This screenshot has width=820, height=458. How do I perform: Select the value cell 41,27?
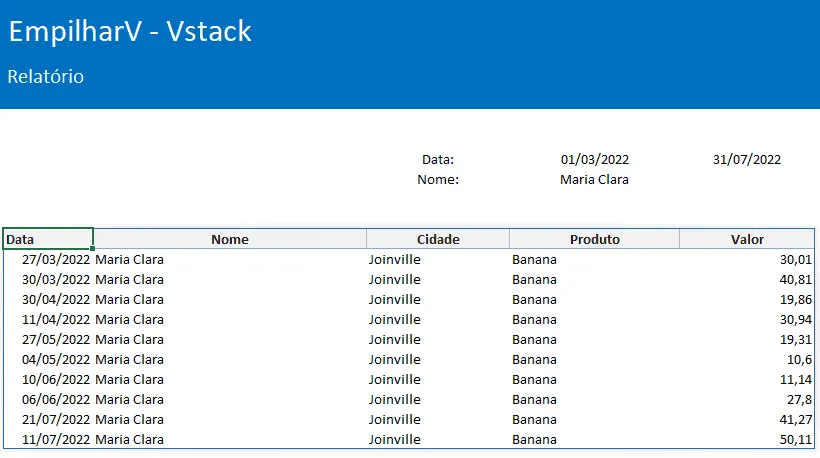pyautogui.click(x=795, y=420)
